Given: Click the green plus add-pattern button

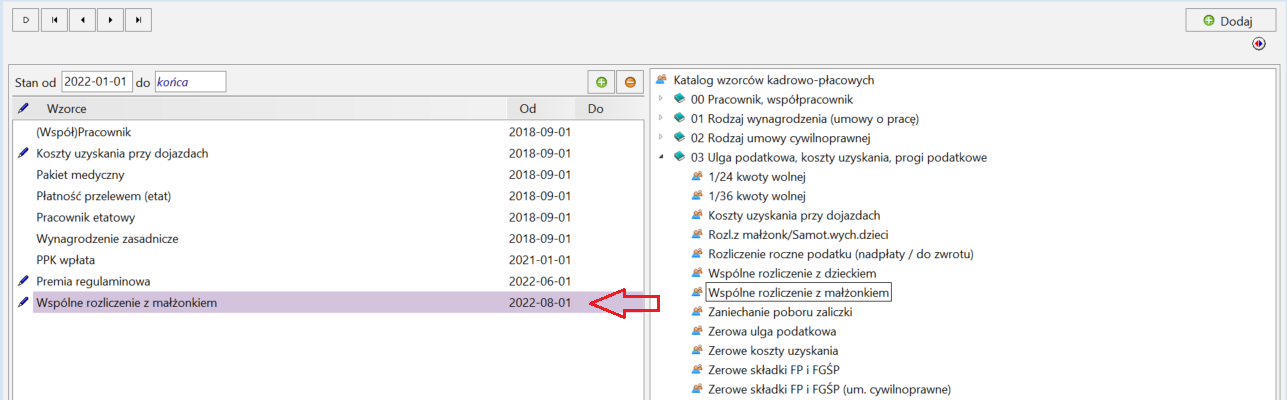Looking at the screenshot, I should pos(601,82).
